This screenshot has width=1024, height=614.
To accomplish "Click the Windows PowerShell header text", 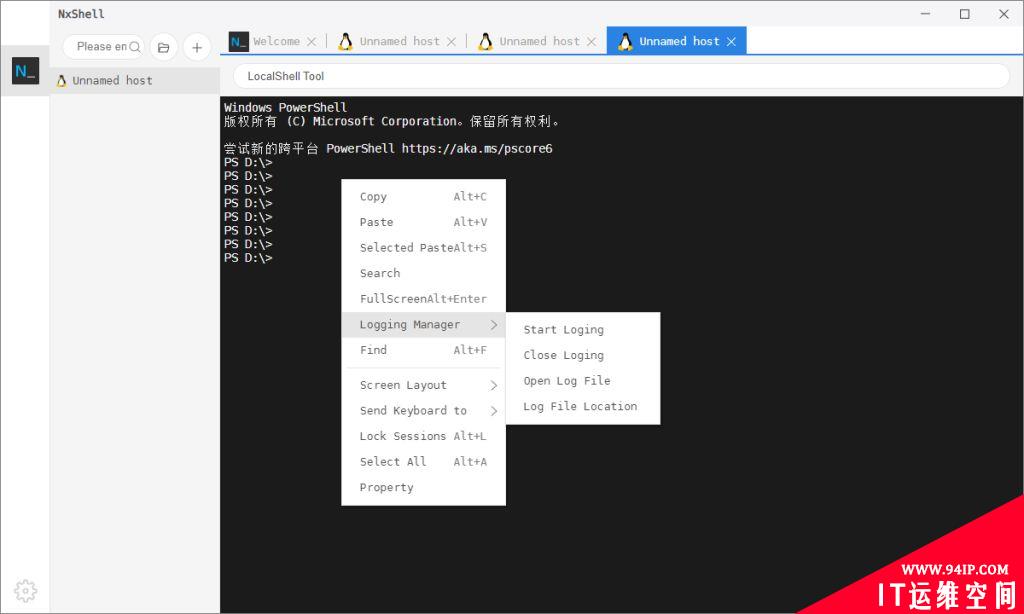I will click(x=285, y=107).
